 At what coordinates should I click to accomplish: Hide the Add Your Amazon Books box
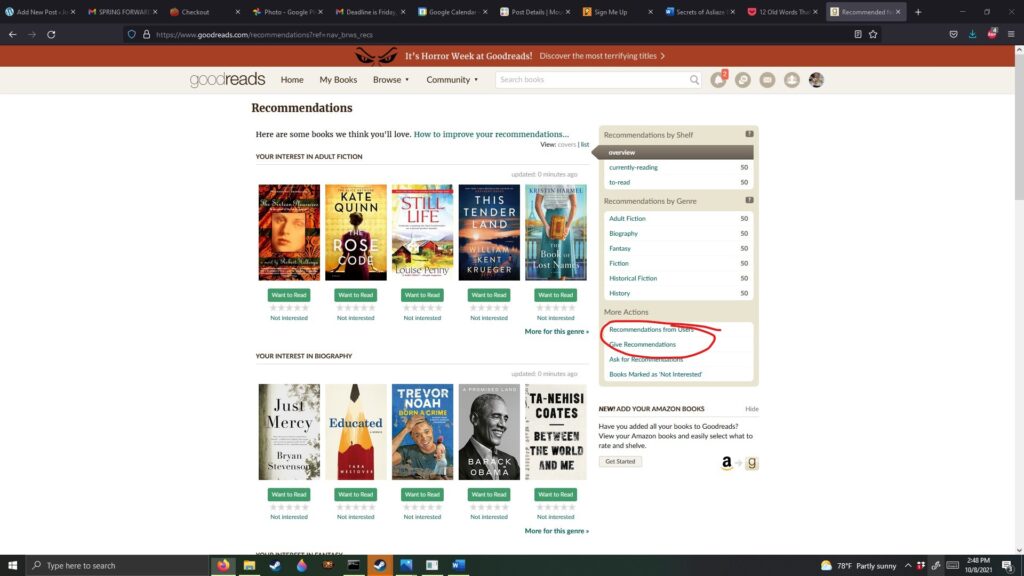coord(752,409)
